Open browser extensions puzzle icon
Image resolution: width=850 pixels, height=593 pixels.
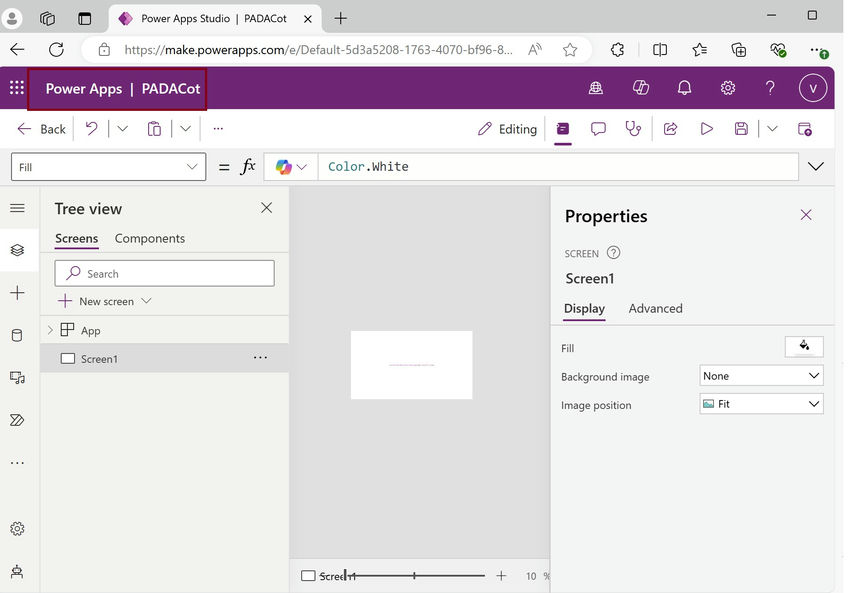(617, 50)
